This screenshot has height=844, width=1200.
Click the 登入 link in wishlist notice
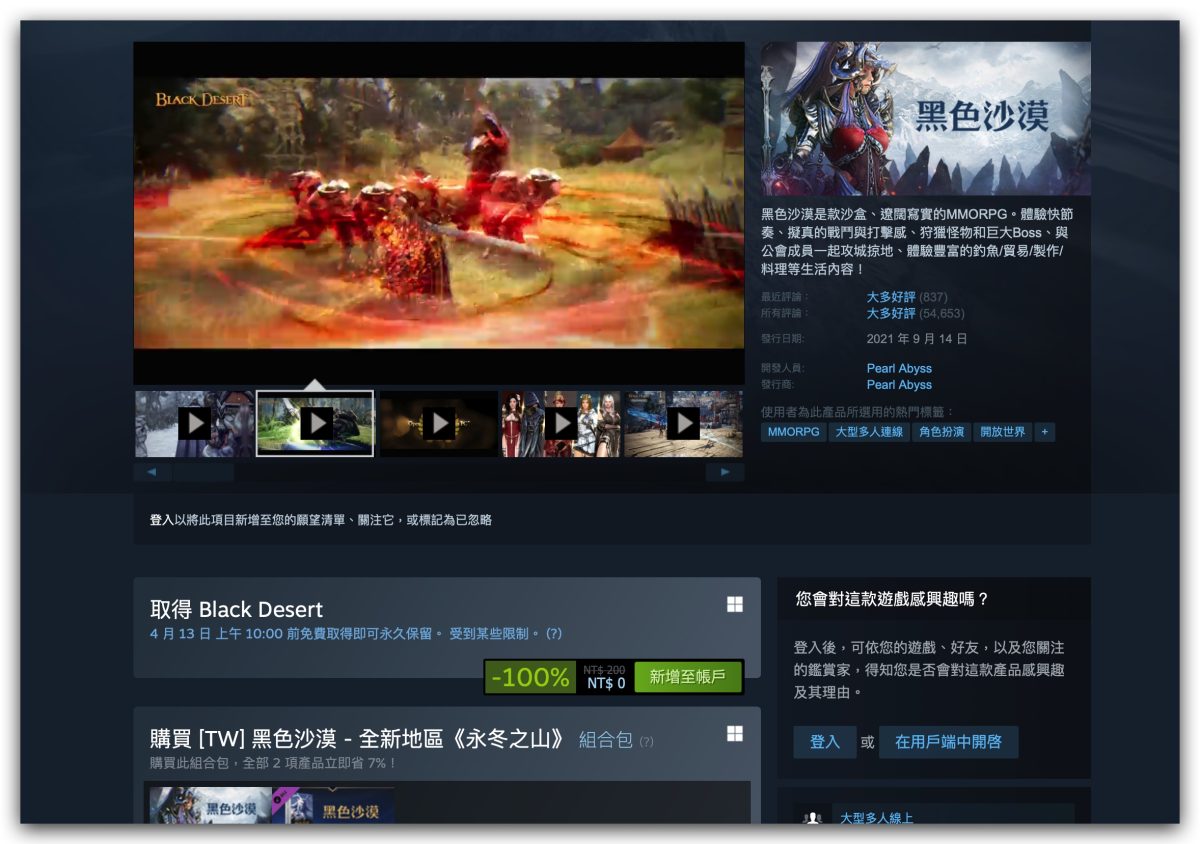coord(162,520)
